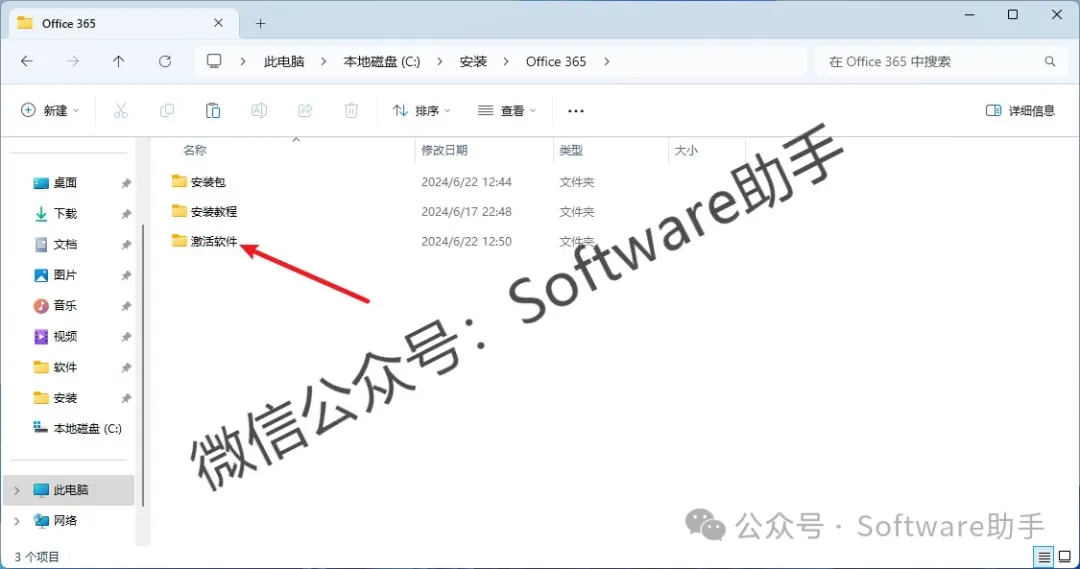Click the Paste clipboard icon
This screenshot has width=1080, height=569.
[213, 110]
